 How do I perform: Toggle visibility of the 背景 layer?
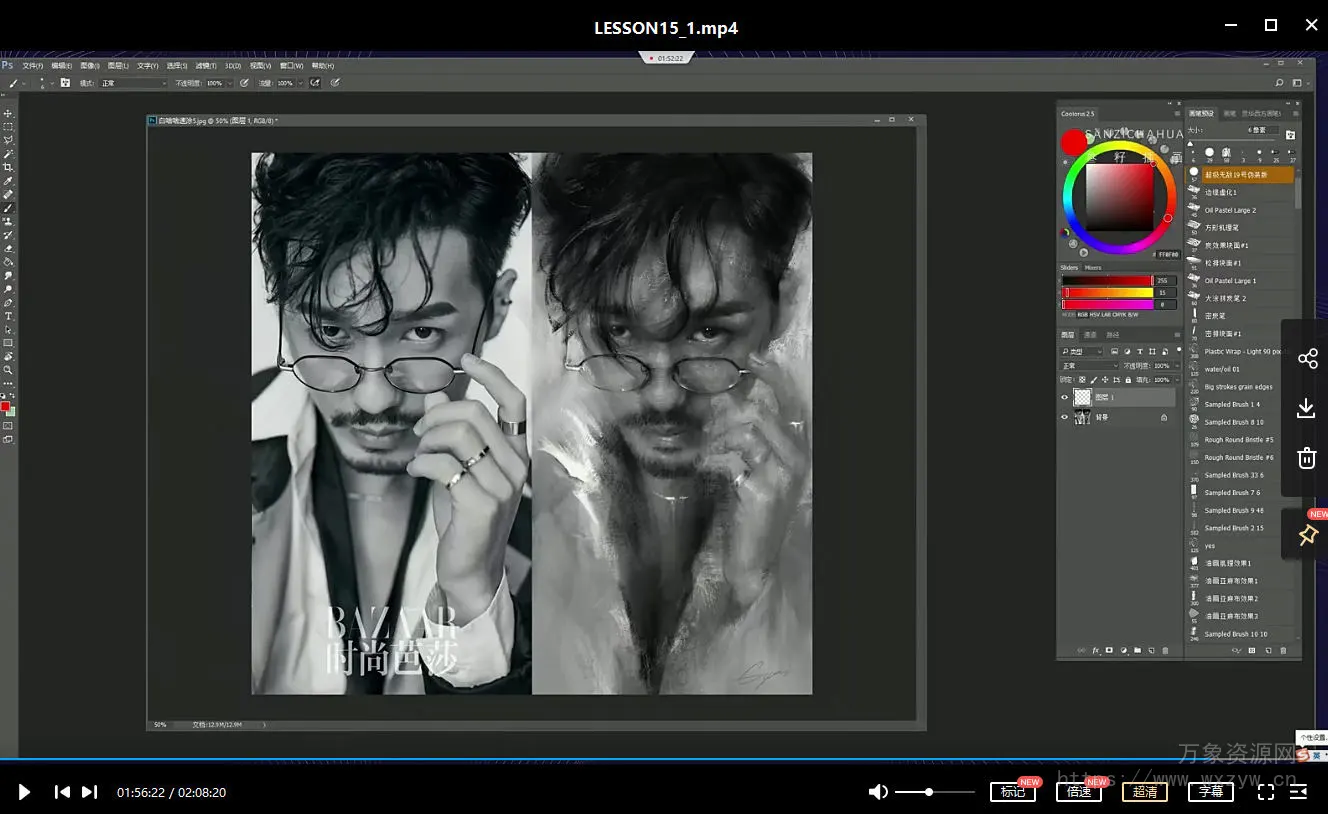tap(1064, 417)
